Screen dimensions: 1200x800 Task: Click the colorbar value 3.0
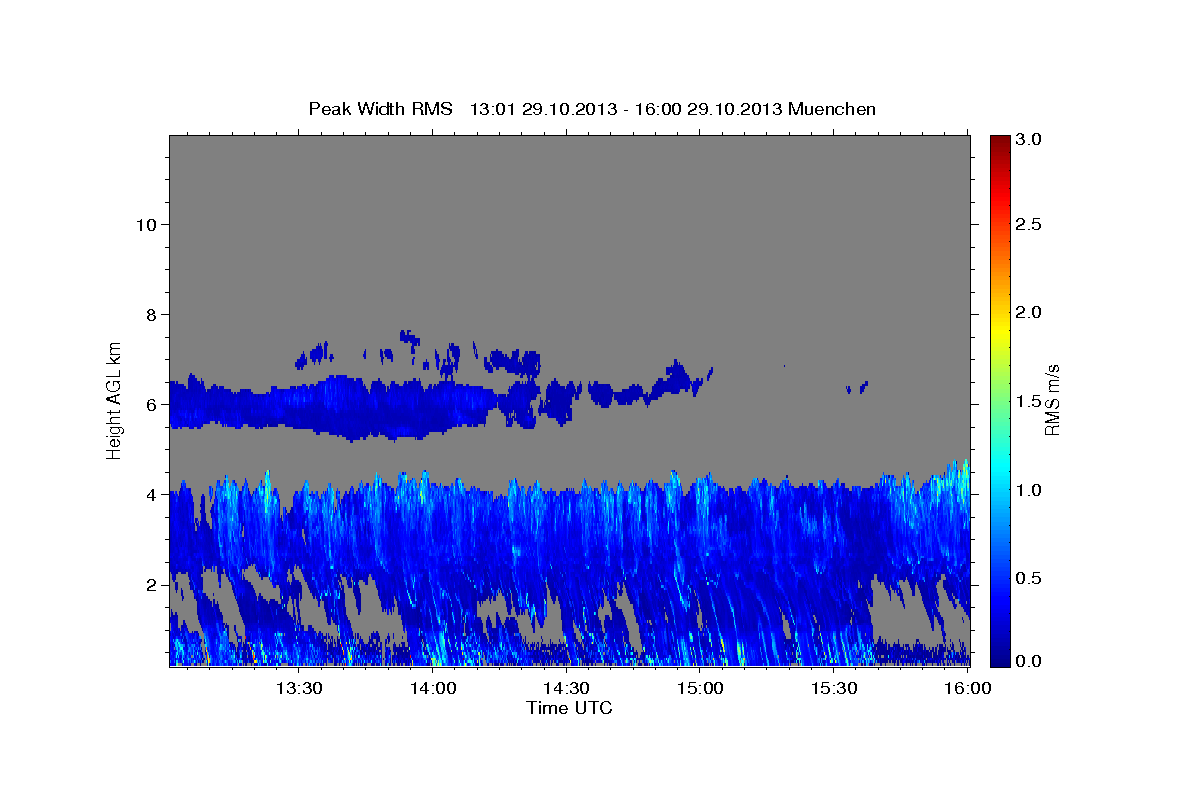(1030, 140)
